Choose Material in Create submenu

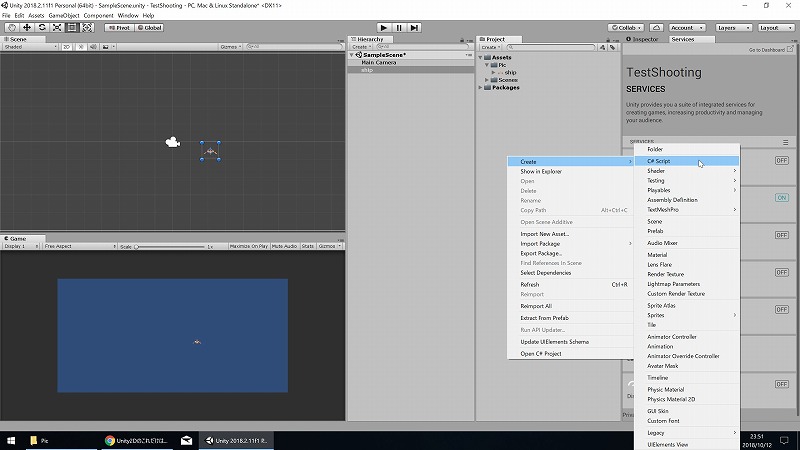(x=687, y=255)
